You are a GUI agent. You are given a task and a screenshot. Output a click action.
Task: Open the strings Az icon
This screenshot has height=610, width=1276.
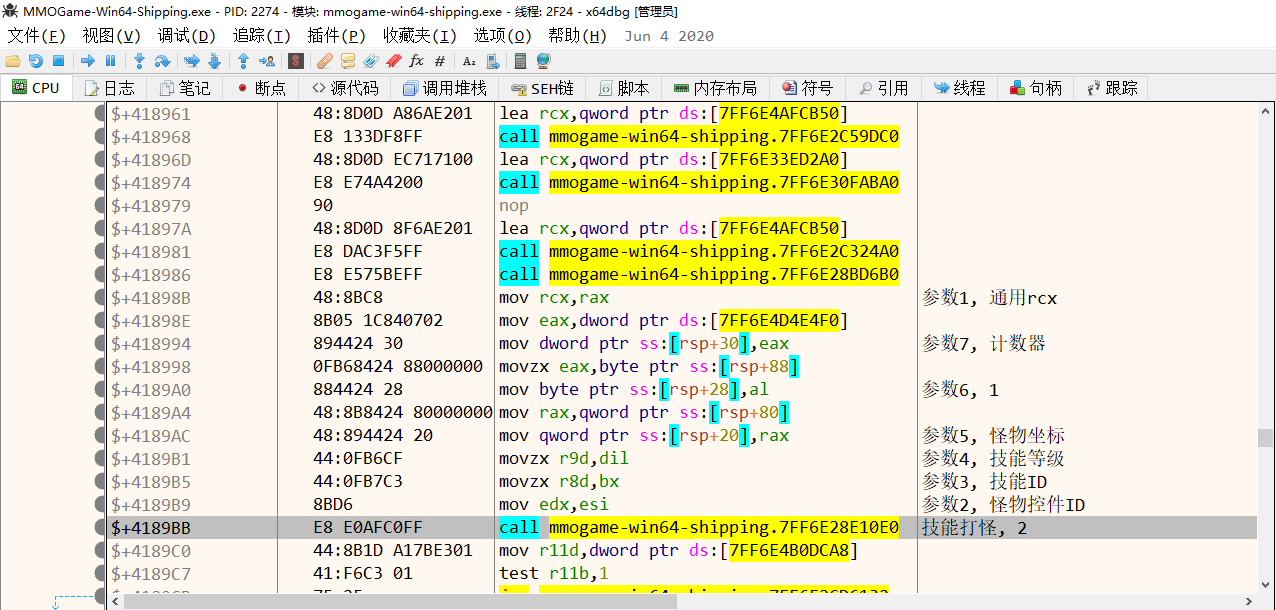click(x=468, y=61)
